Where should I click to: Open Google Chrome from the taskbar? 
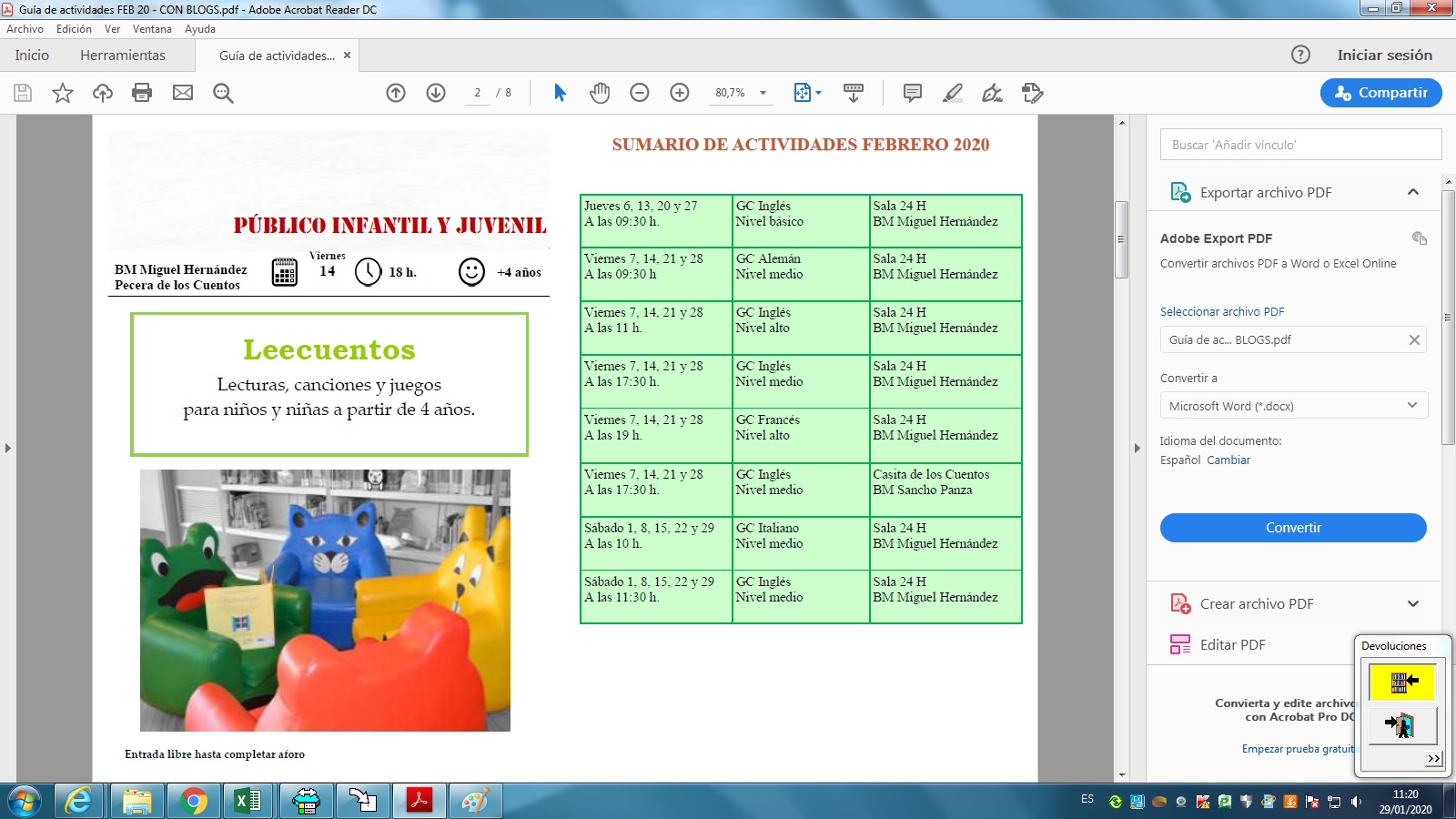(x=193, y=801)
